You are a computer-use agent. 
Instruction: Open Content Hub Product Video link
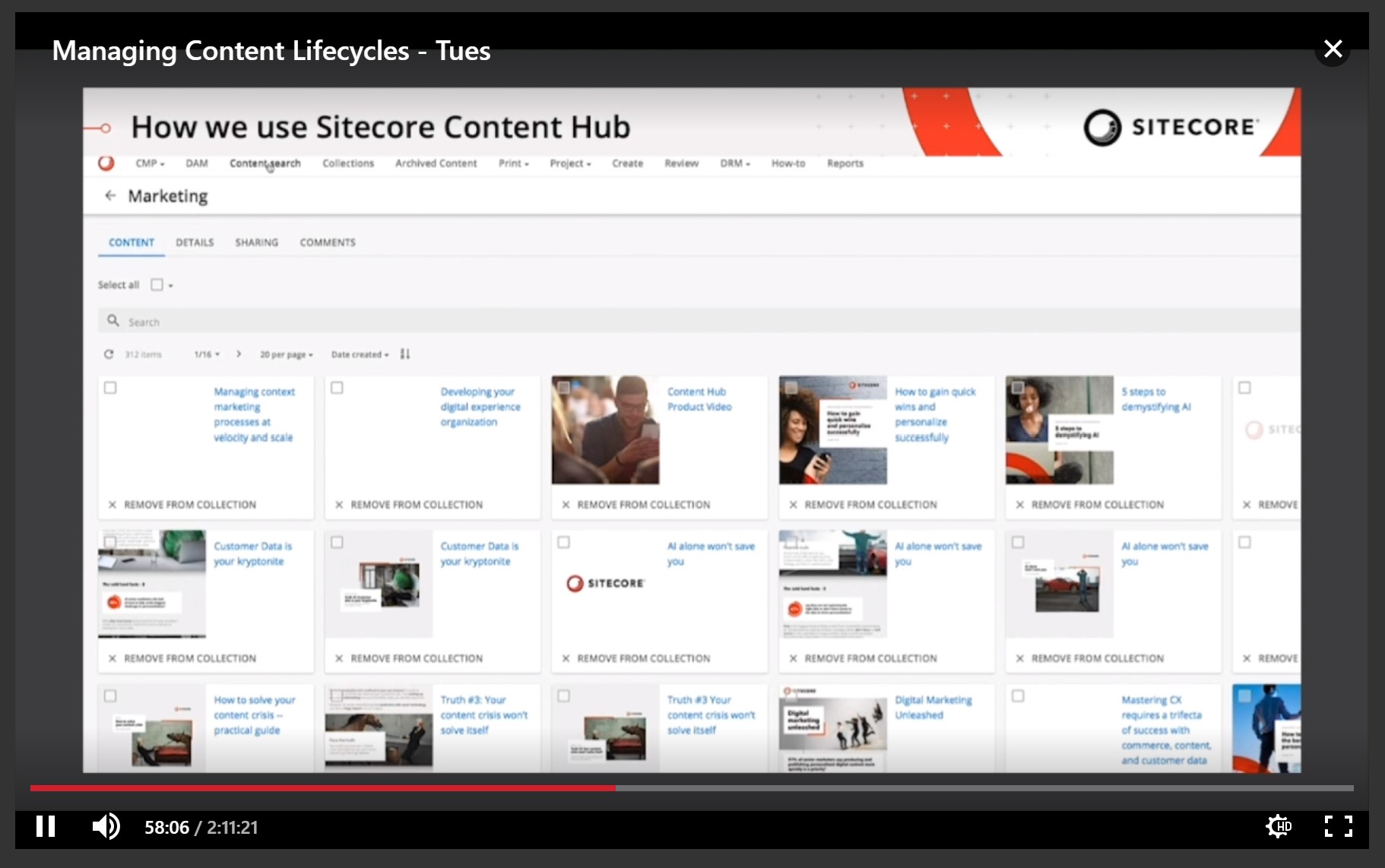(x=699, y=399)
